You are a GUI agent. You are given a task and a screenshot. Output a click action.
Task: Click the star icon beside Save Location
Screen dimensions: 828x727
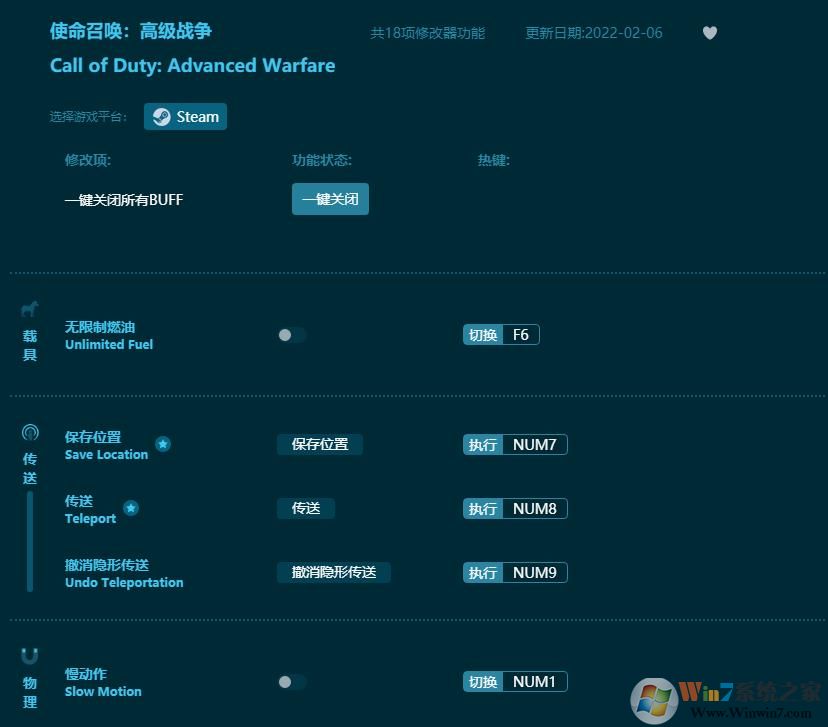pyautogui.click(x=163, y=444)
